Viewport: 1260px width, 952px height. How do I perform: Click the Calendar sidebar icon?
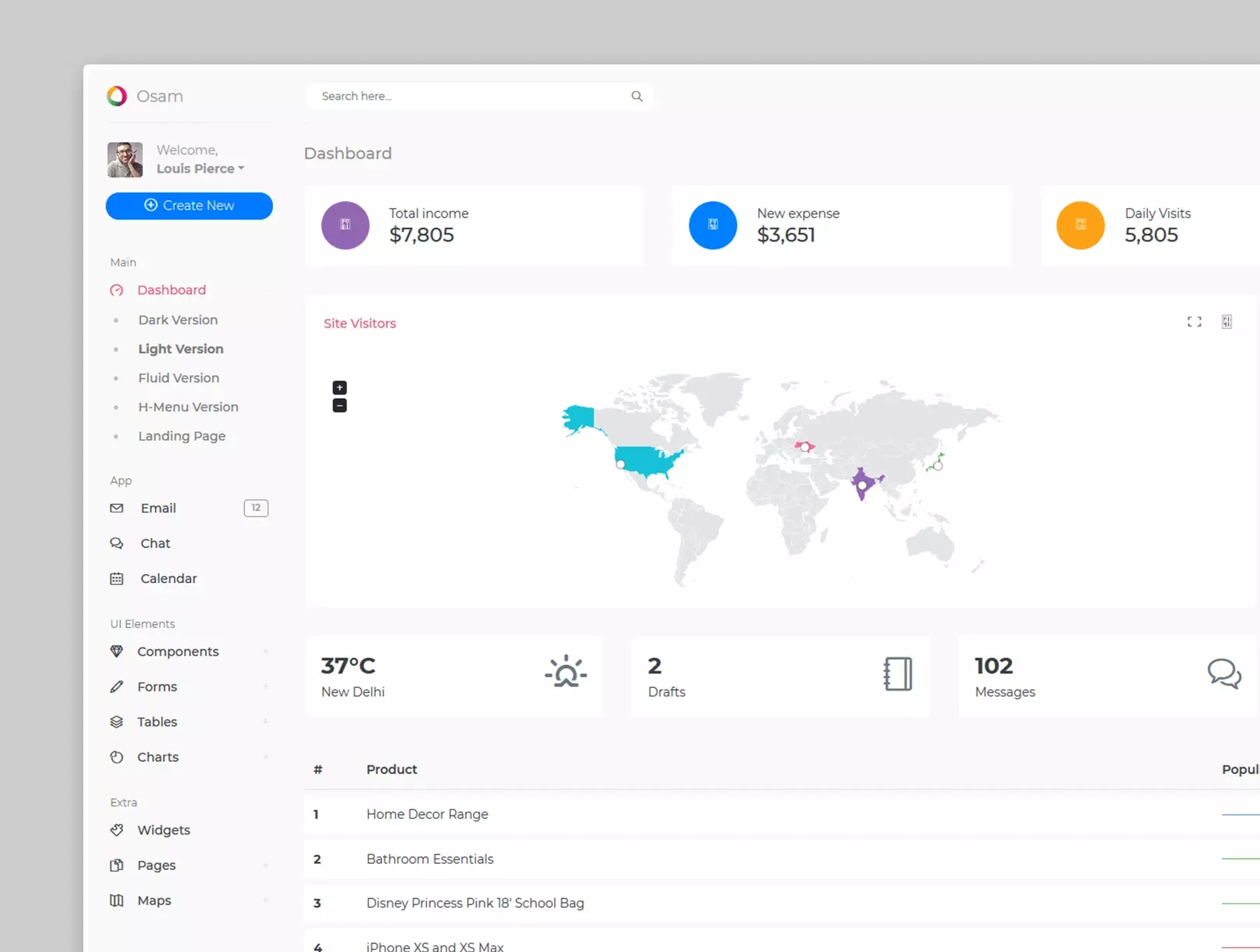117,579
